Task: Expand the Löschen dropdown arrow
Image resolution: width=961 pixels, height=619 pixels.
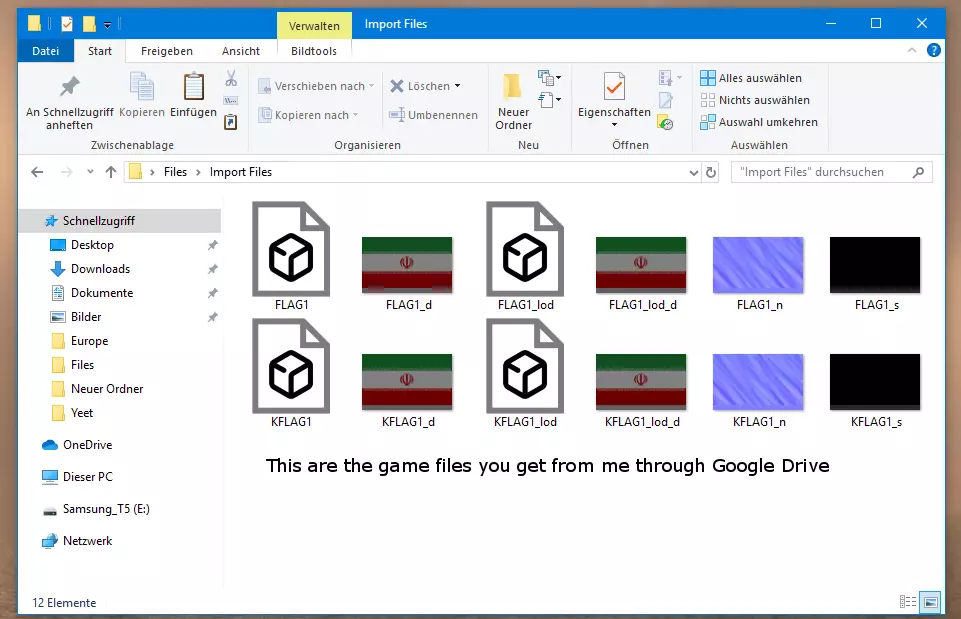Action: (x=457, y=86)
